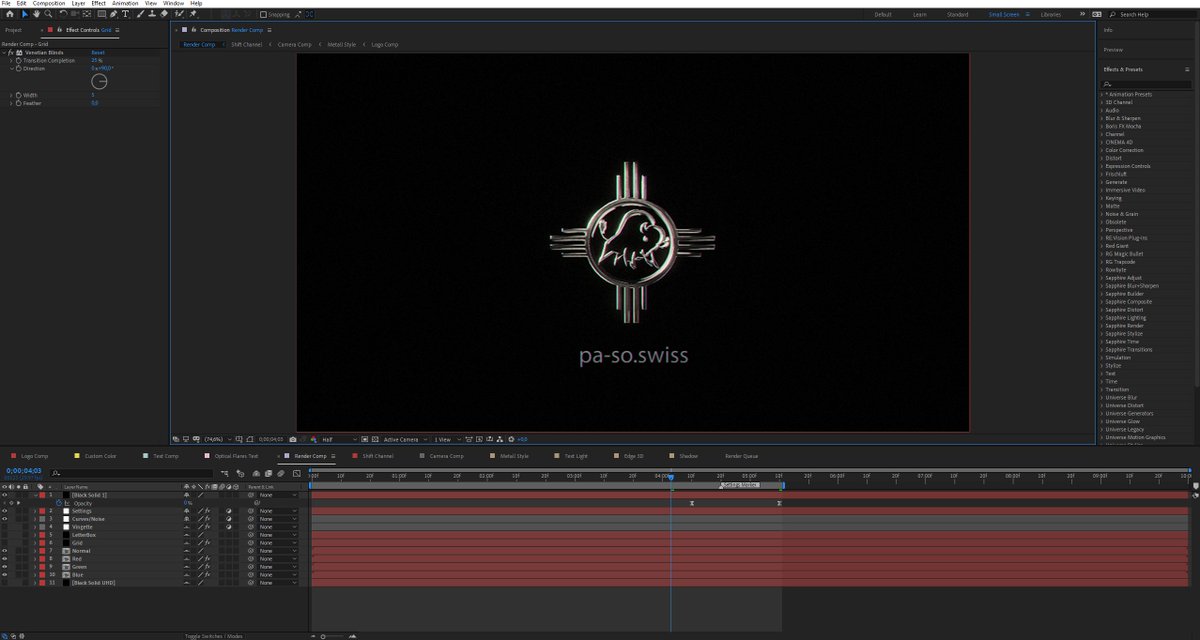This screenshot has height=640, width=1200.
Task: Open composition mini-flowchart icon in timeline
Action: coord(225,473)
